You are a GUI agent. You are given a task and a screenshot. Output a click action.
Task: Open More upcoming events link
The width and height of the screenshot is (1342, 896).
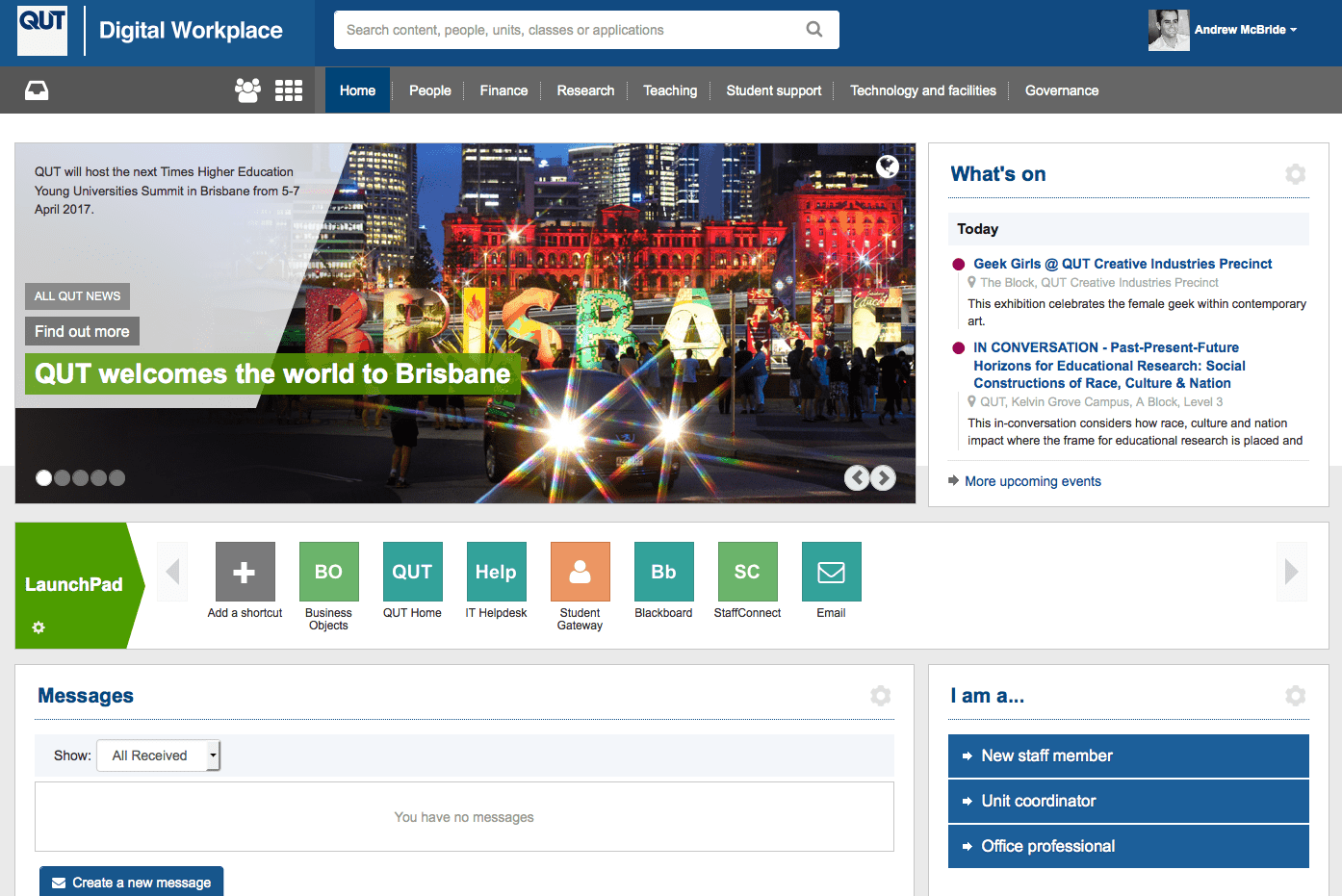click(x=1033, y=481)
